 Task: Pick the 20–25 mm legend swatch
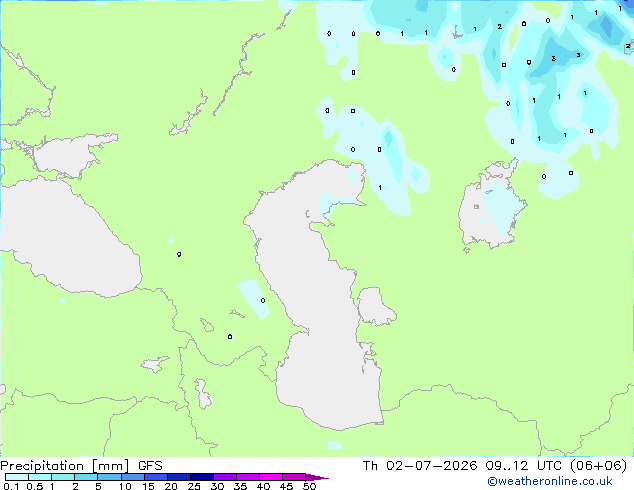[x=178, y=477]
